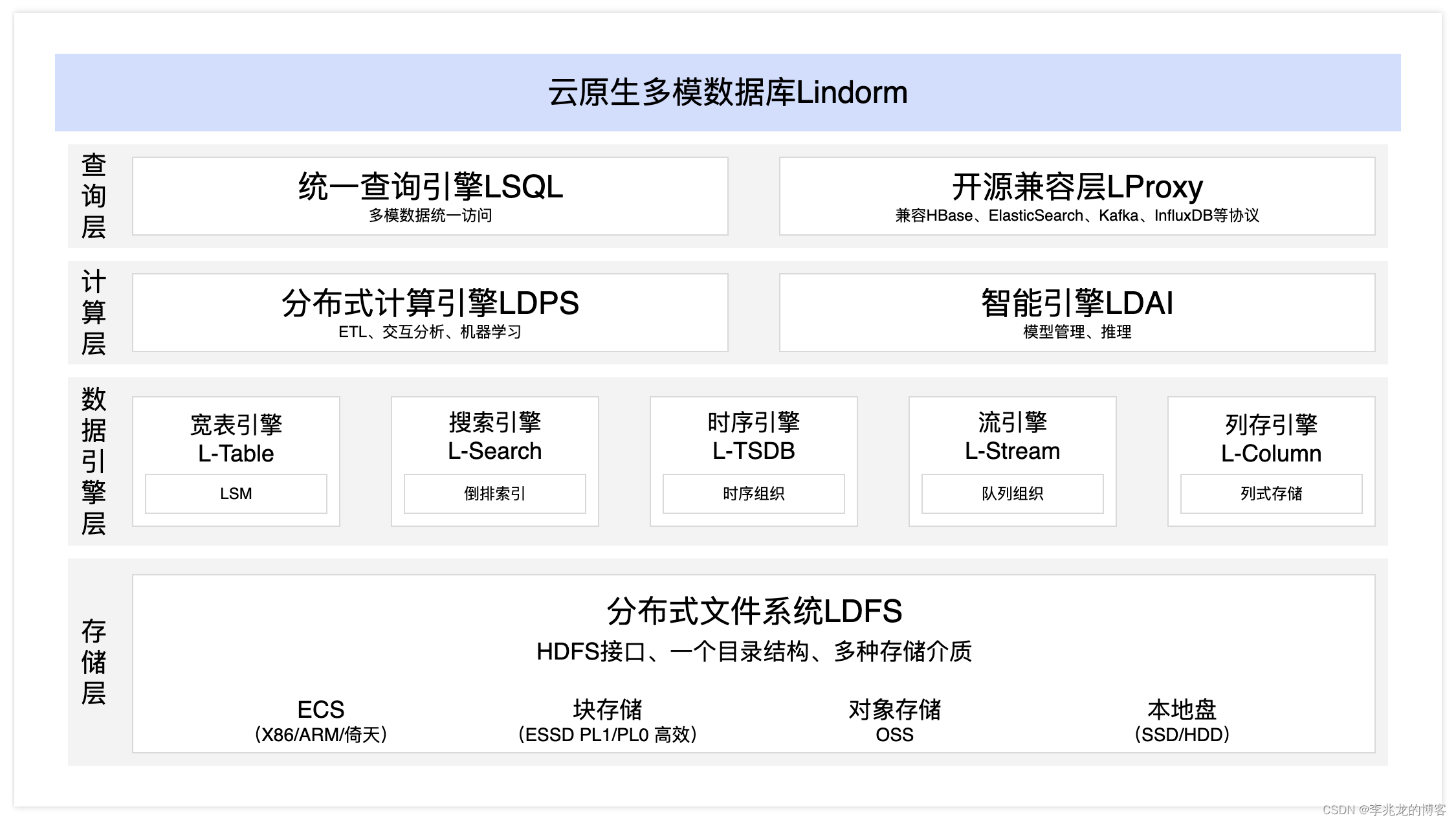
Task: Click the 本地盘 (SSD/HDD) item
Action: coord(1182,721)
